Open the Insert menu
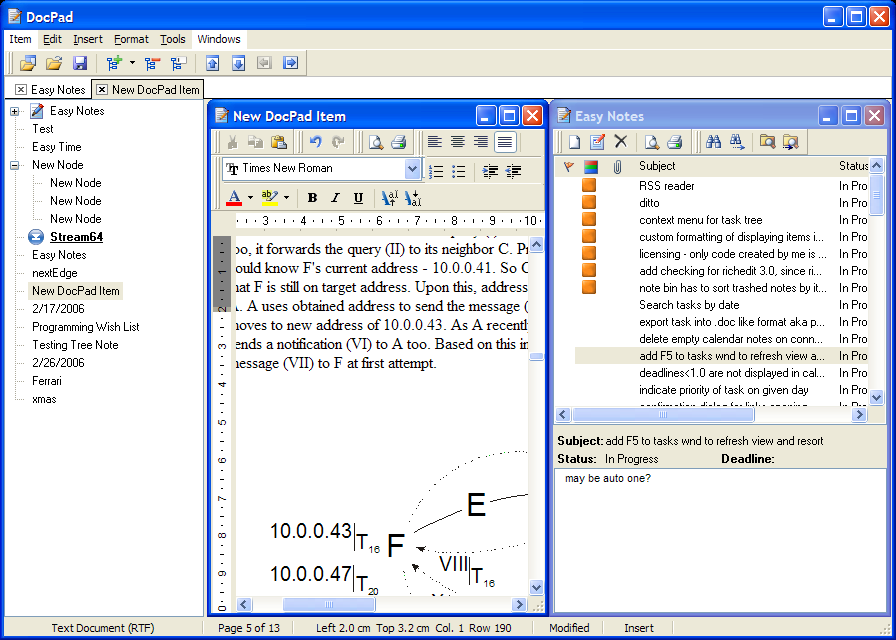Image resolution: width=896 pixels, height=640 pixels. pyautogui.click(x=88, y=39)
